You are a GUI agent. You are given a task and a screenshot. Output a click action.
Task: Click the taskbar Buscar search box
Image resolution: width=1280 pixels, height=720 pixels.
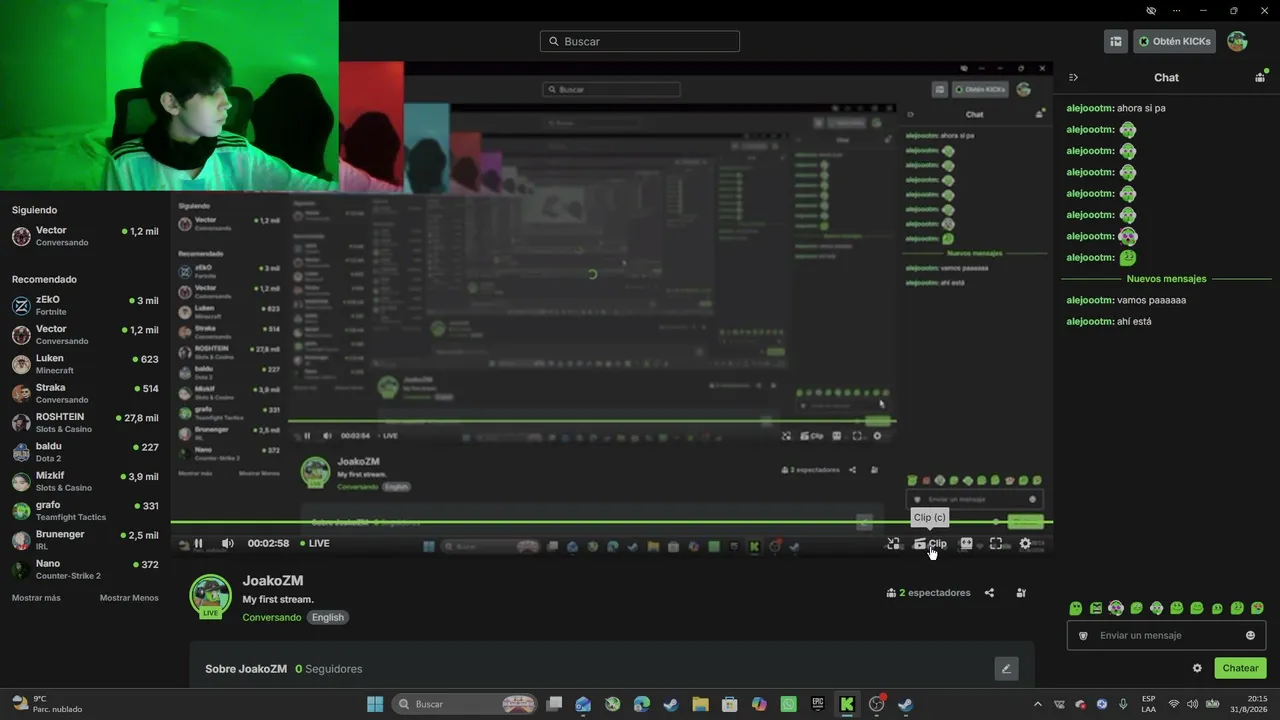tap(465, 704)
